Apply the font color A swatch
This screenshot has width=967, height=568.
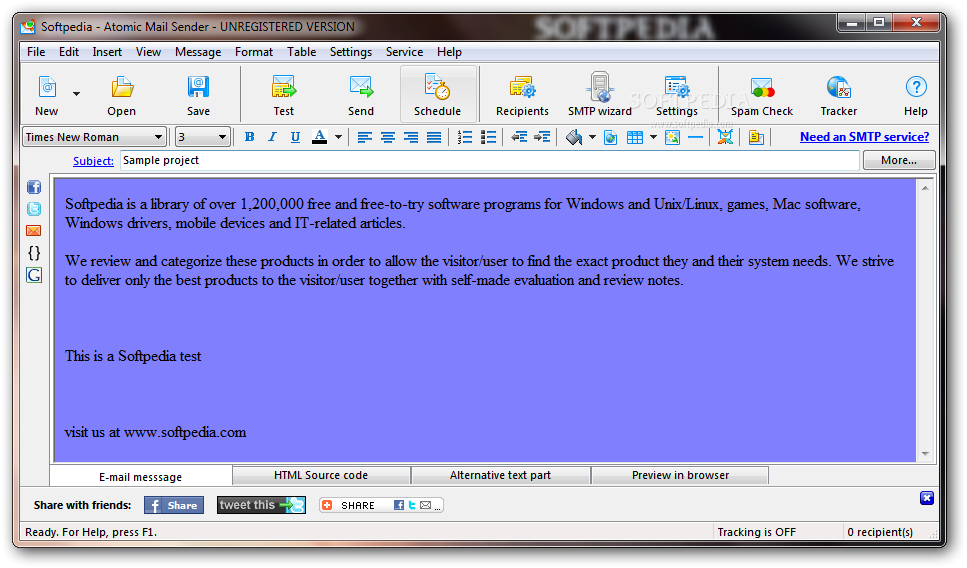click(x=319, y=137)
